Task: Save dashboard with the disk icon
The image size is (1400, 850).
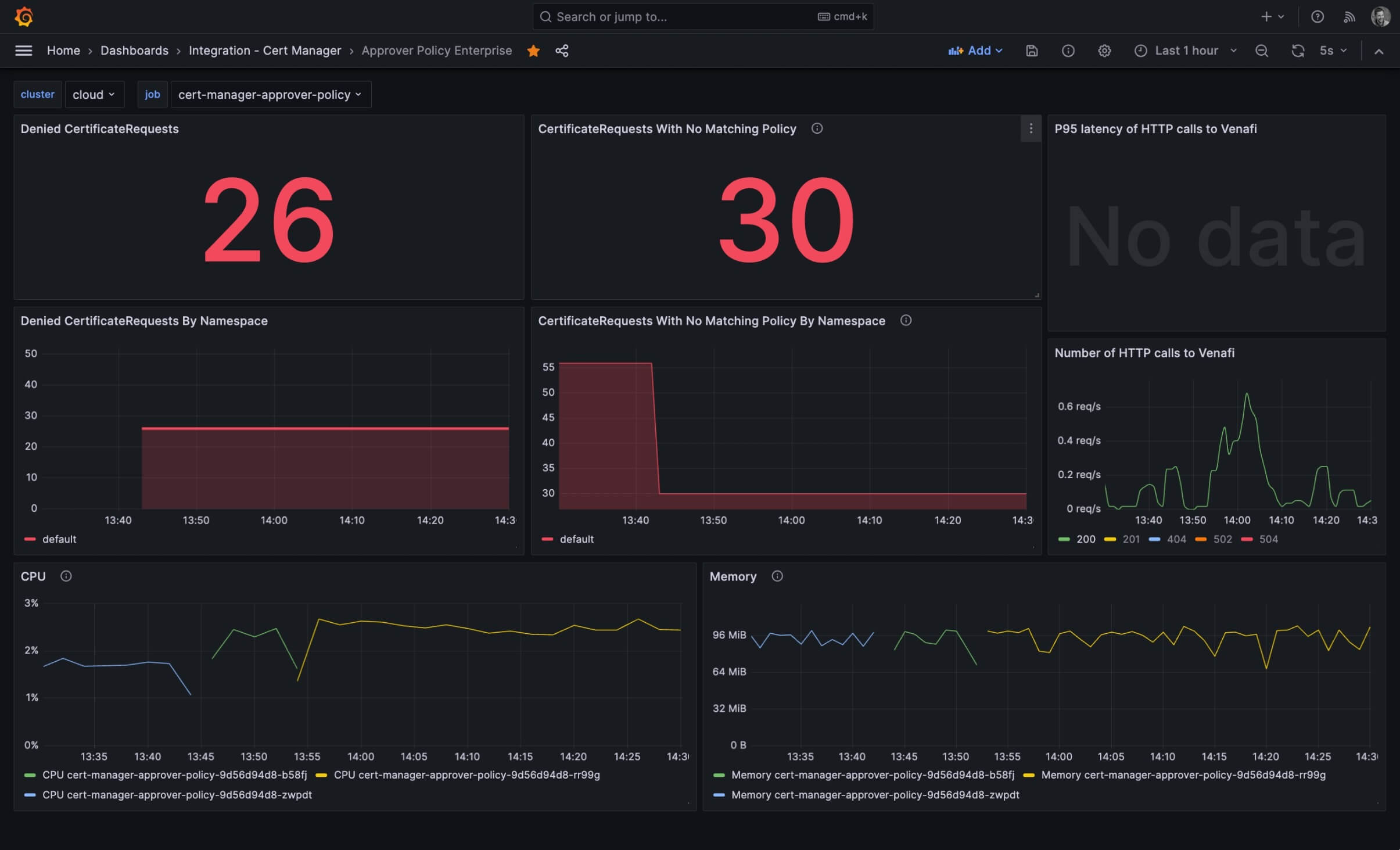Action: pos(1032,51)
